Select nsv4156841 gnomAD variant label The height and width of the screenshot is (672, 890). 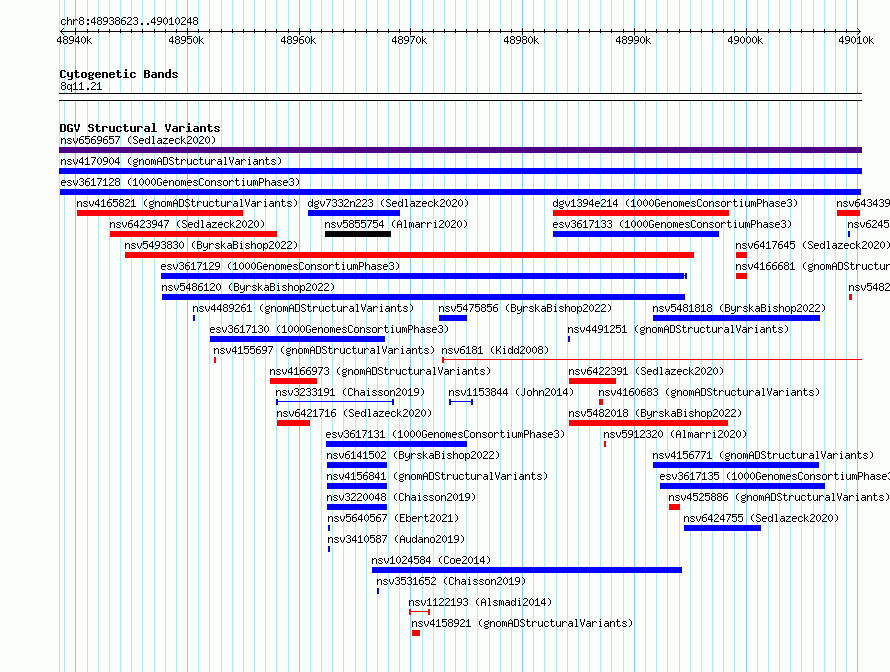point(438,476)
